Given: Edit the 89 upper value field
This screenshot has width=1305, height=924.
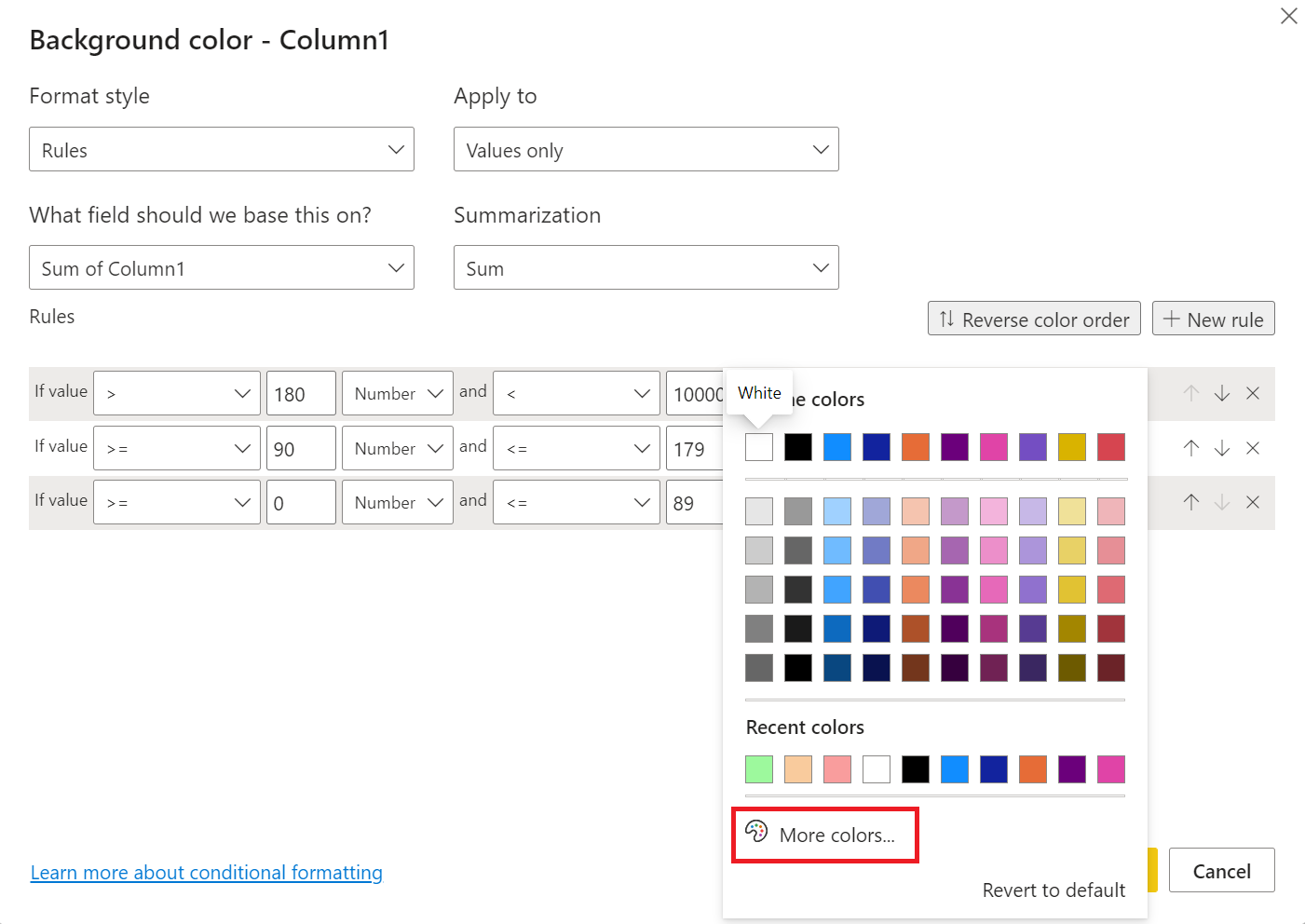Looking at the screenshot, I should (x=695, y=502).
